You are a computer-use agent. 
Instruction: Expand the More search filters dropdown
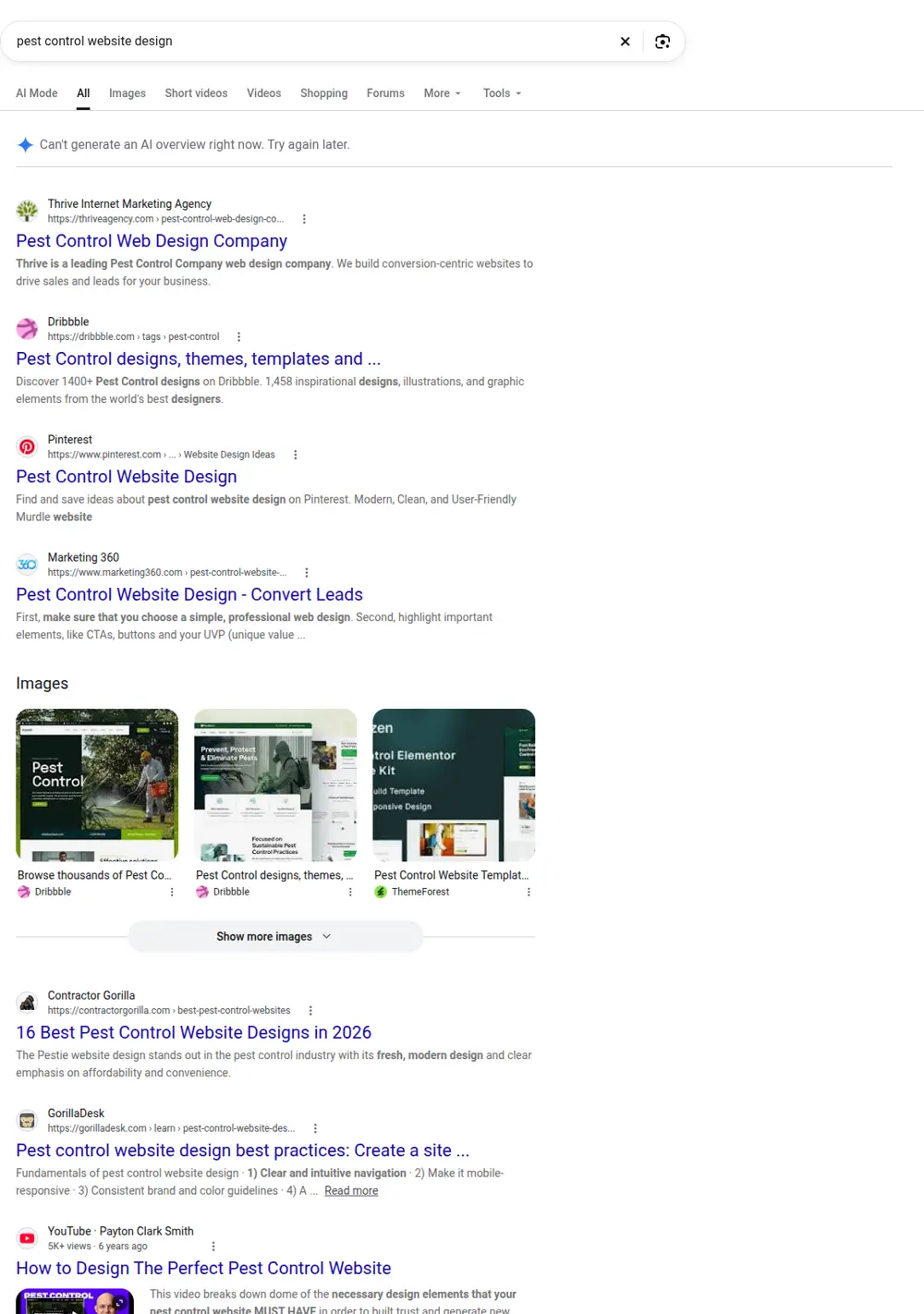click(x=443, y=93)
